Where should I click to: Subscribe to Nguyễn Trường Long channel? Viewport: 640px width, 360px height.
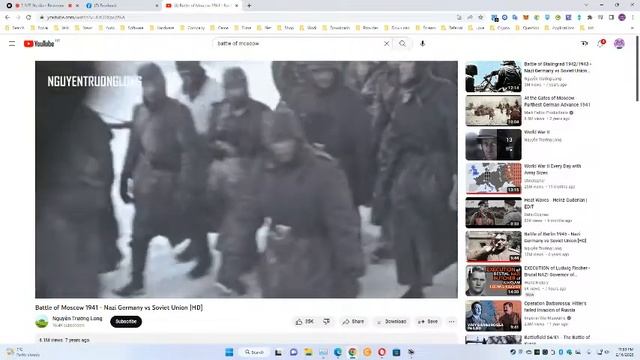tap(126, 322)
